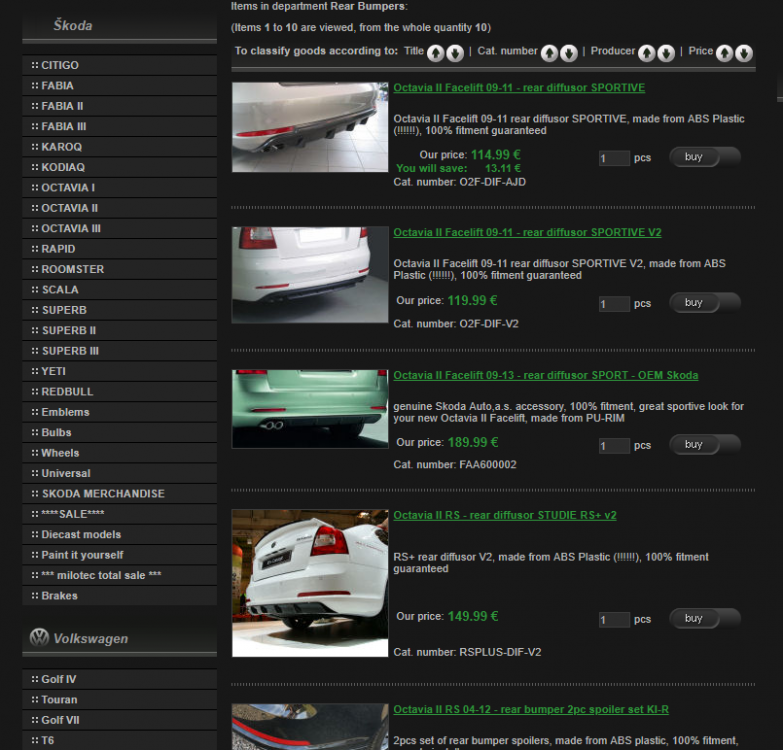This screenshot has width=783, height=750.
Task: Open the SUPERB III category
Action: [x=119, y=351]
